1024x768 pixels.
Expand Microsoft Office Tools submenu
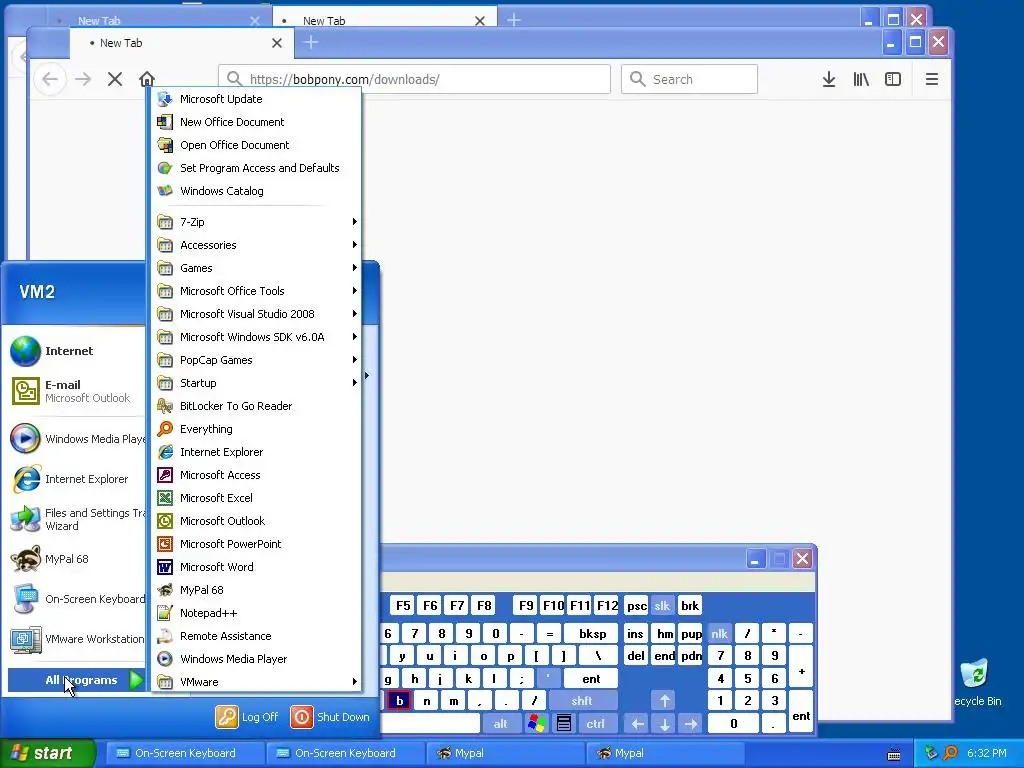pyautogui.click(x=256, y=291)
